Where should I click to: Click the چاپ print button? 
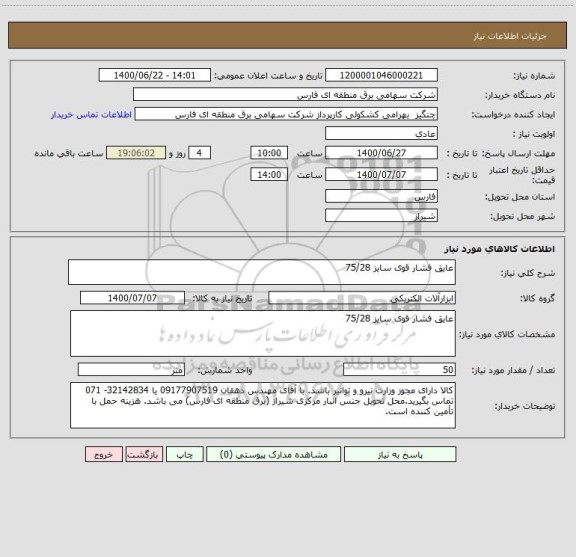(184, 454)
